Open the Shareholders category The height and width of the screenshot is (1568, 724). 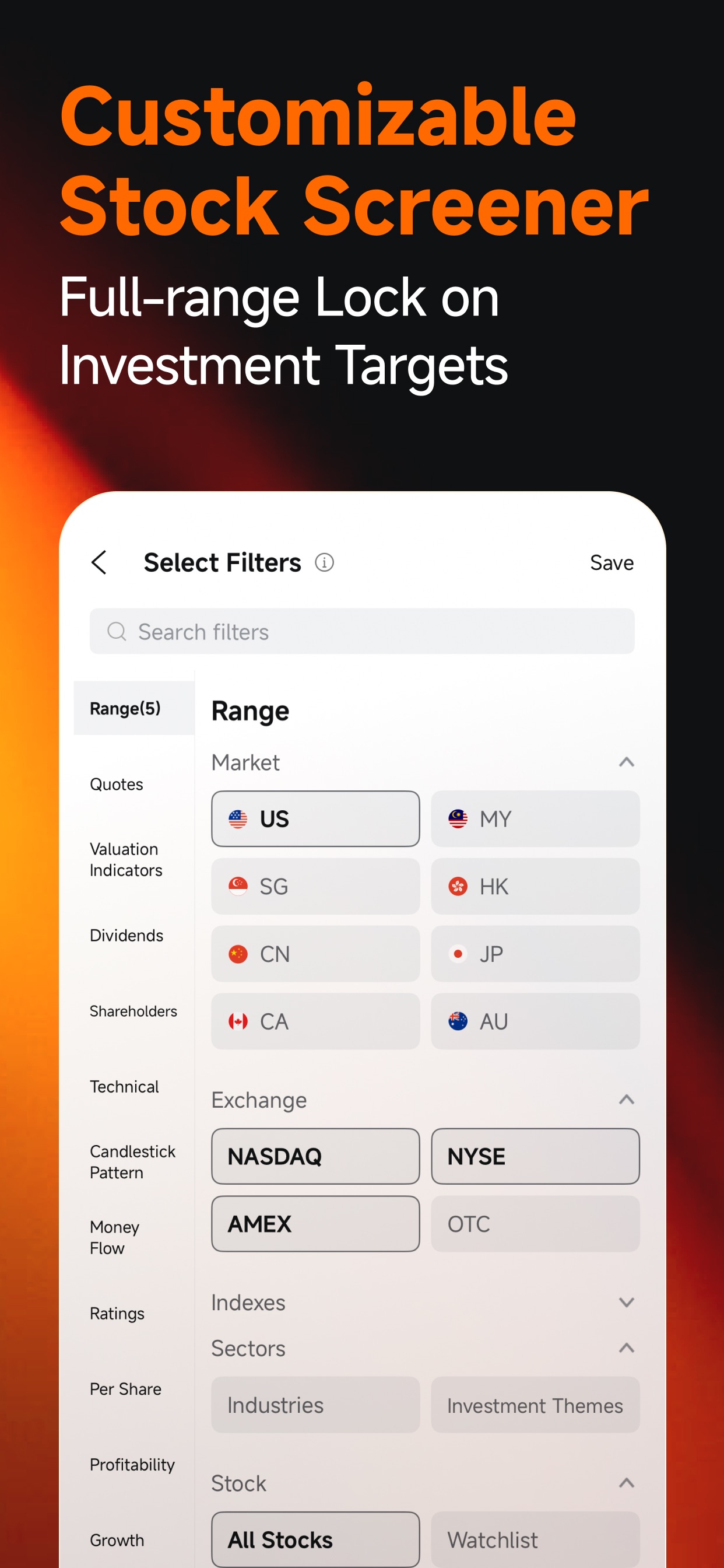(x=133, y=1011)
